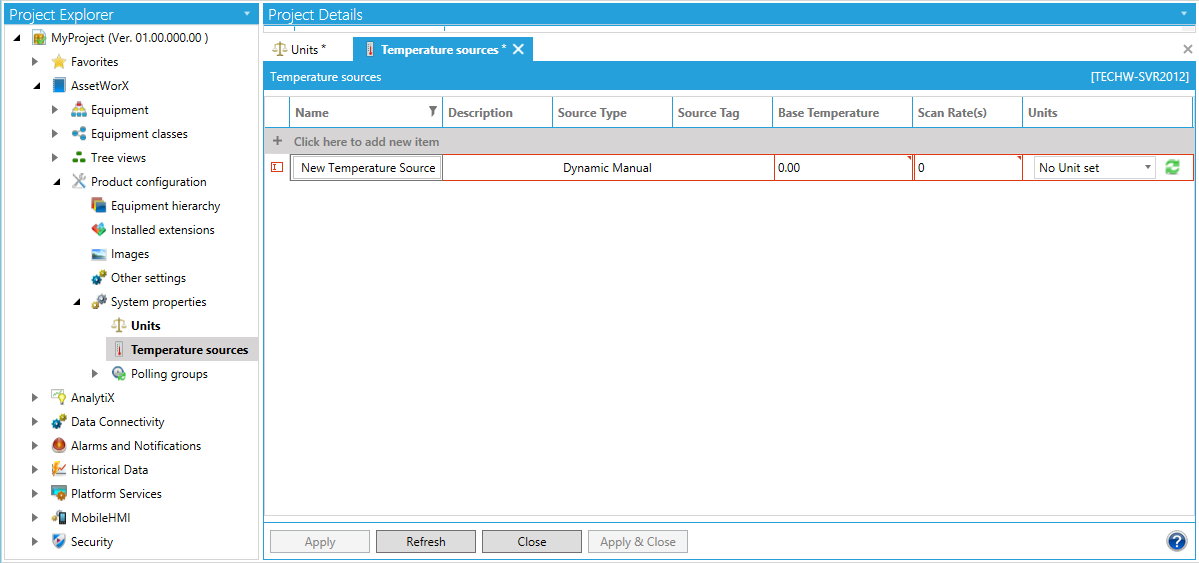Click the row indicator of New Temperature Source
The height and width of the screenshot is (563, 1199).
pyautogui.click(x=277, y=168)
